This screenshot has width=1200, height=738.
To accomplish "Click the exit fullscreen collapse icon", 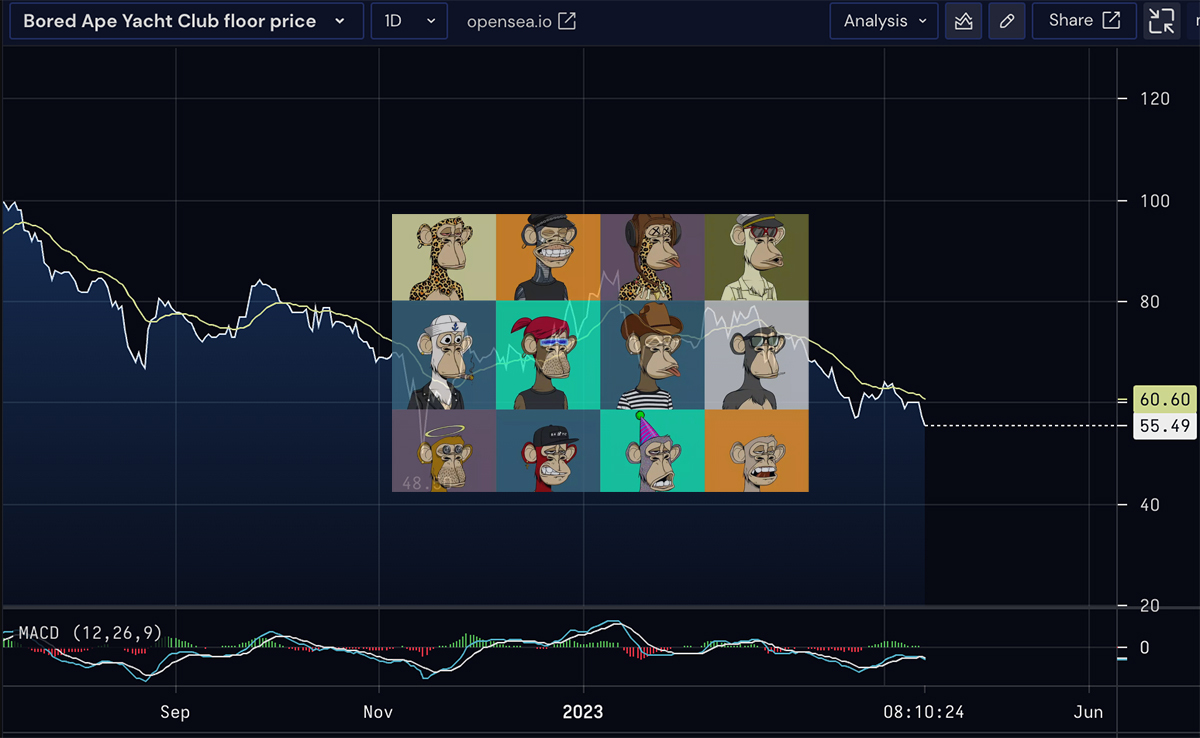I will pos(1162,21).
